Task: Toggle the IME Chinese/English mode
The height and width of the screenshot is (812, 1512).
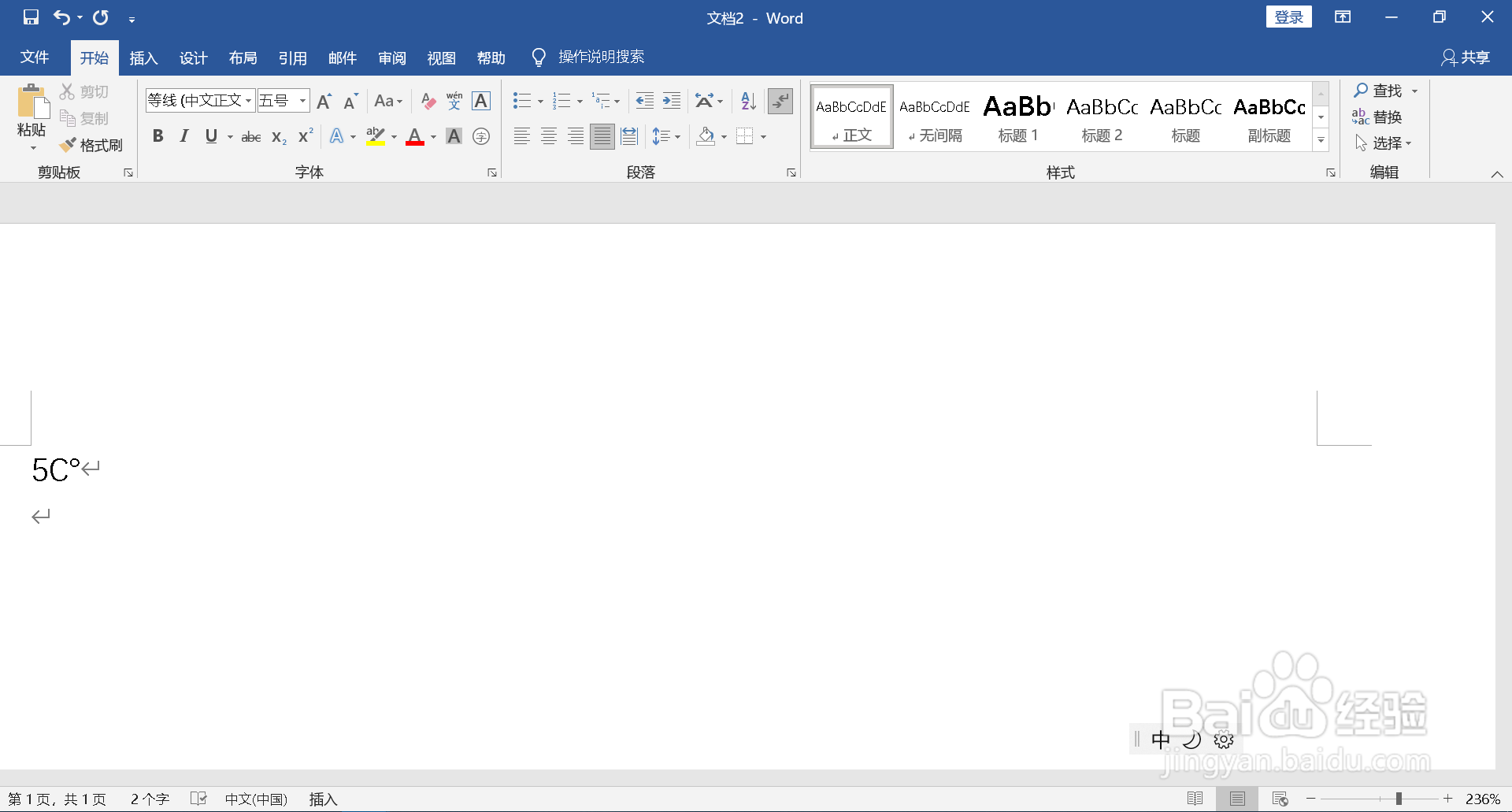Action: point(1161,740)
